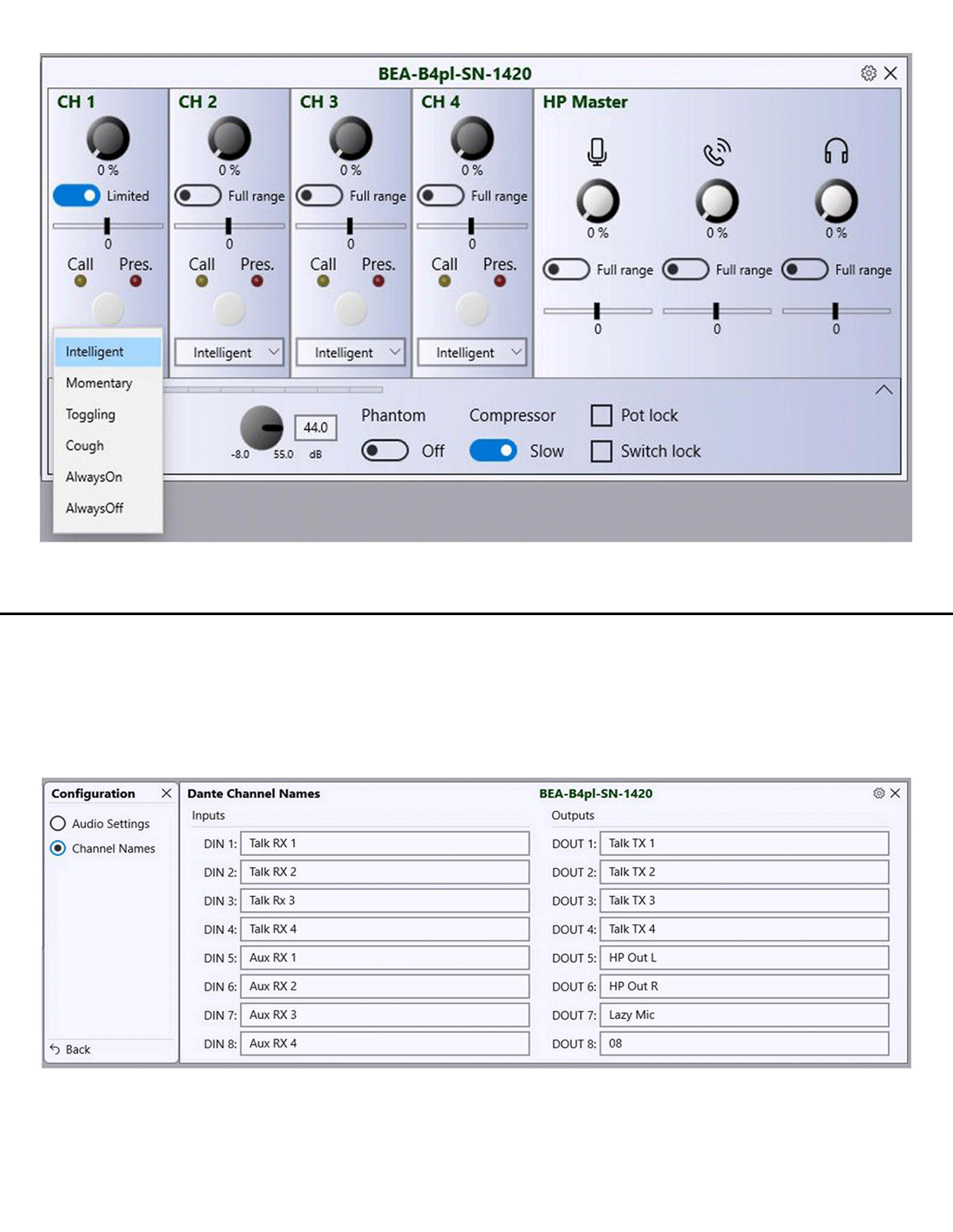
Task: Click the CH 4 round talk button
Action: click(x=471, y=308)
